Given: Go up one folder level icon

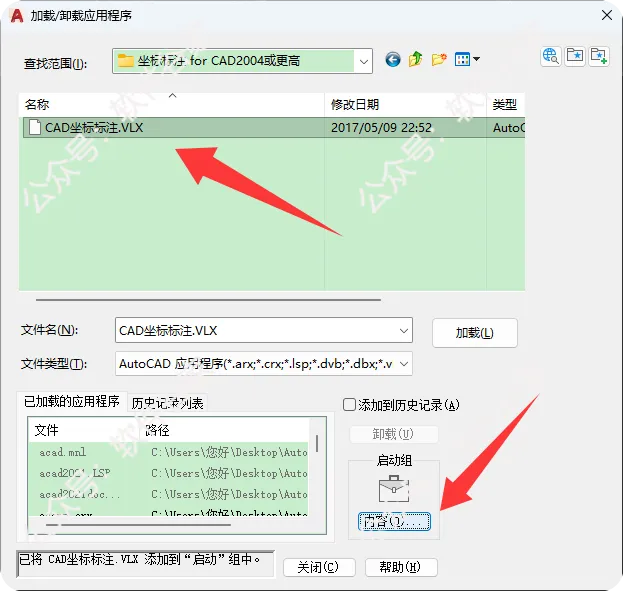Looking at the screenshot, I should [416, 60].
